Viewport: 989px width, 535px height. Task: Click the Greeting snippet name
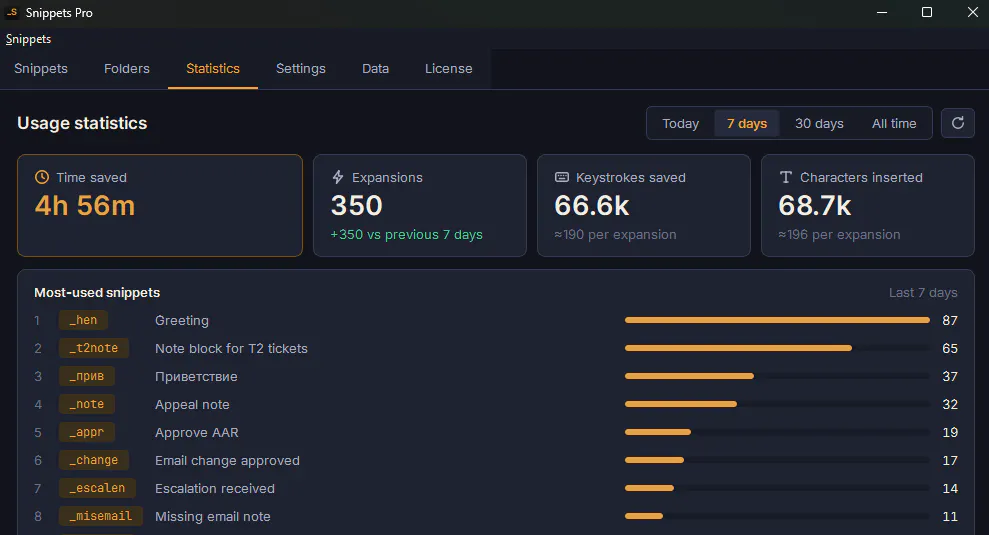click(x=182, y=320)
